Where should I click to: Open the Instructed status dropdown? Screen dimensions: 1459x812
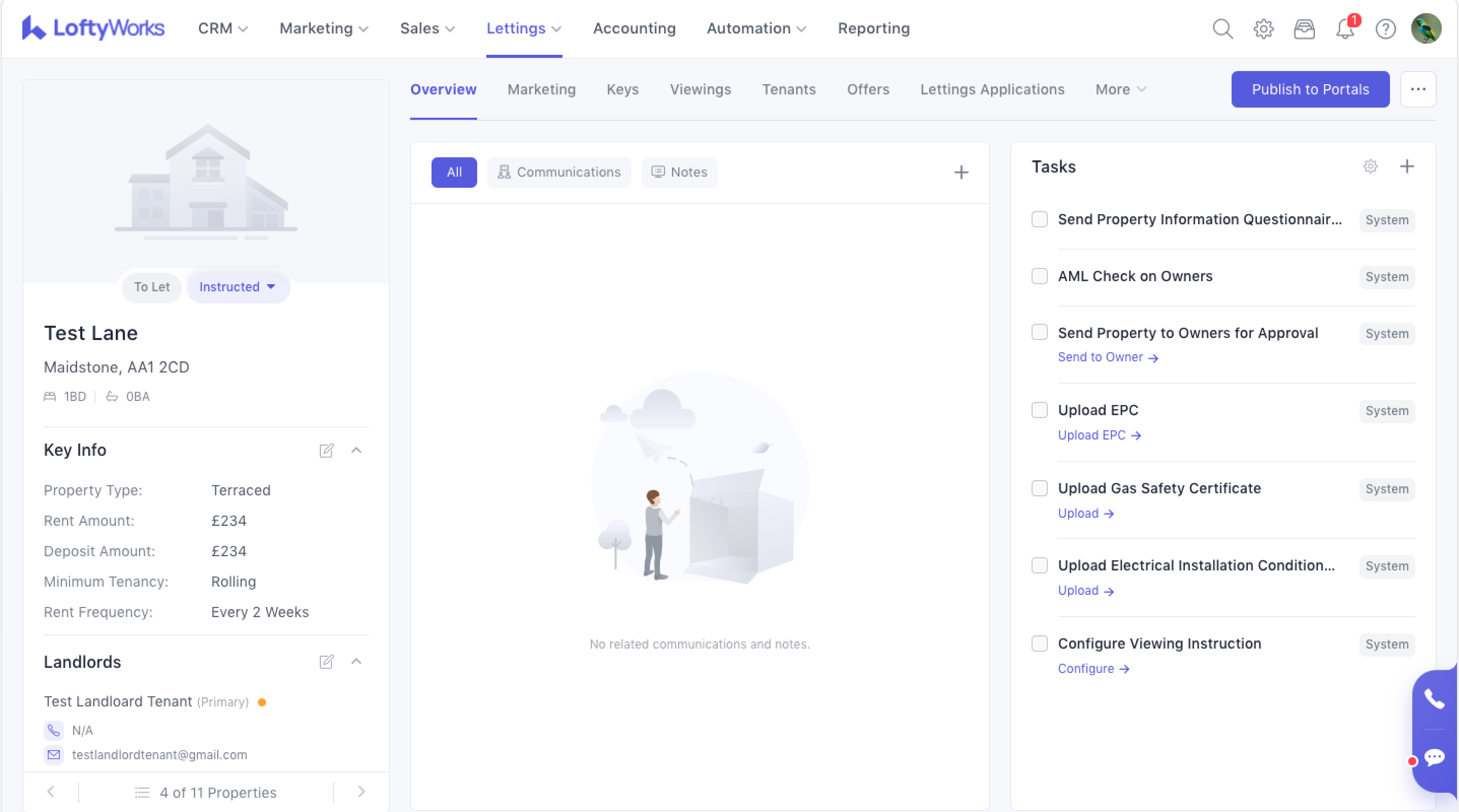238,287
